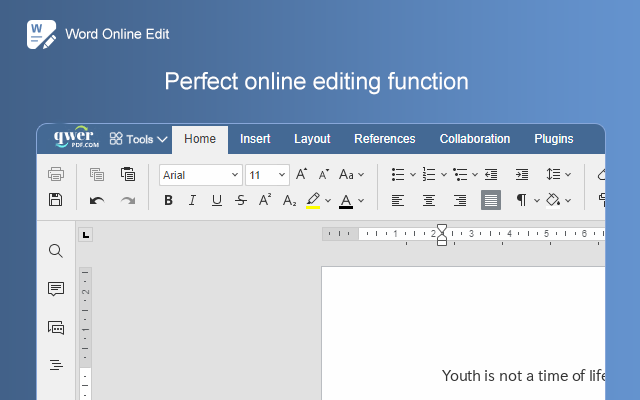Click the Redo arrow icon

128,200
